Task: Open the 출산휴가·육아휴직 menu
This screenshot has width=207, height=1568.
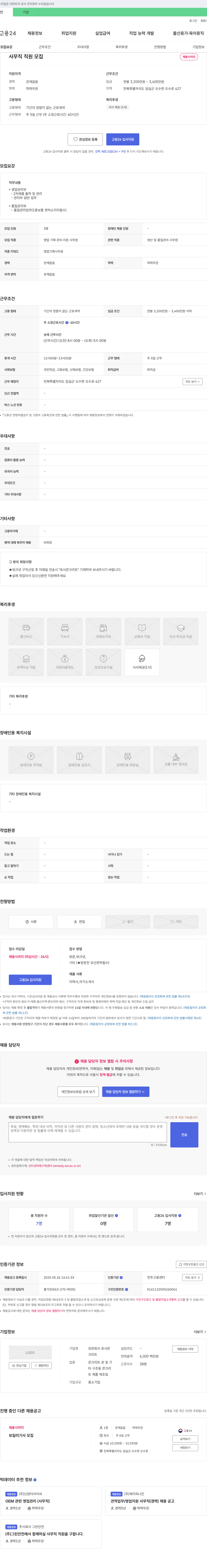Action: click(188, 33)
